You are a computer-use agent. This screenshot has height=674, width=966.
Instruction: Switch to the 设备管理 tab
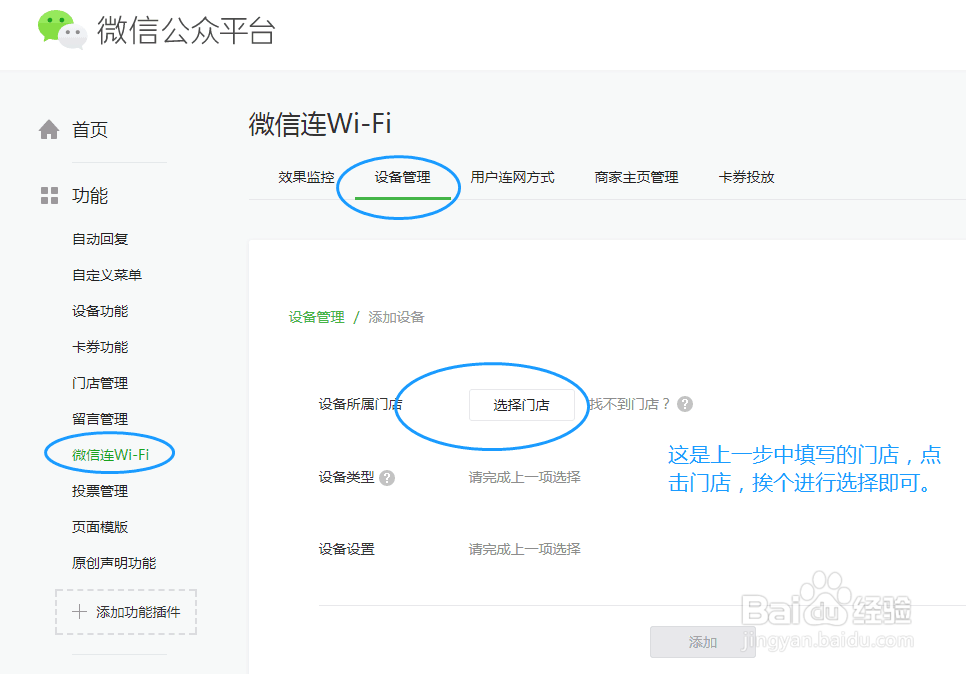(402, 177)
